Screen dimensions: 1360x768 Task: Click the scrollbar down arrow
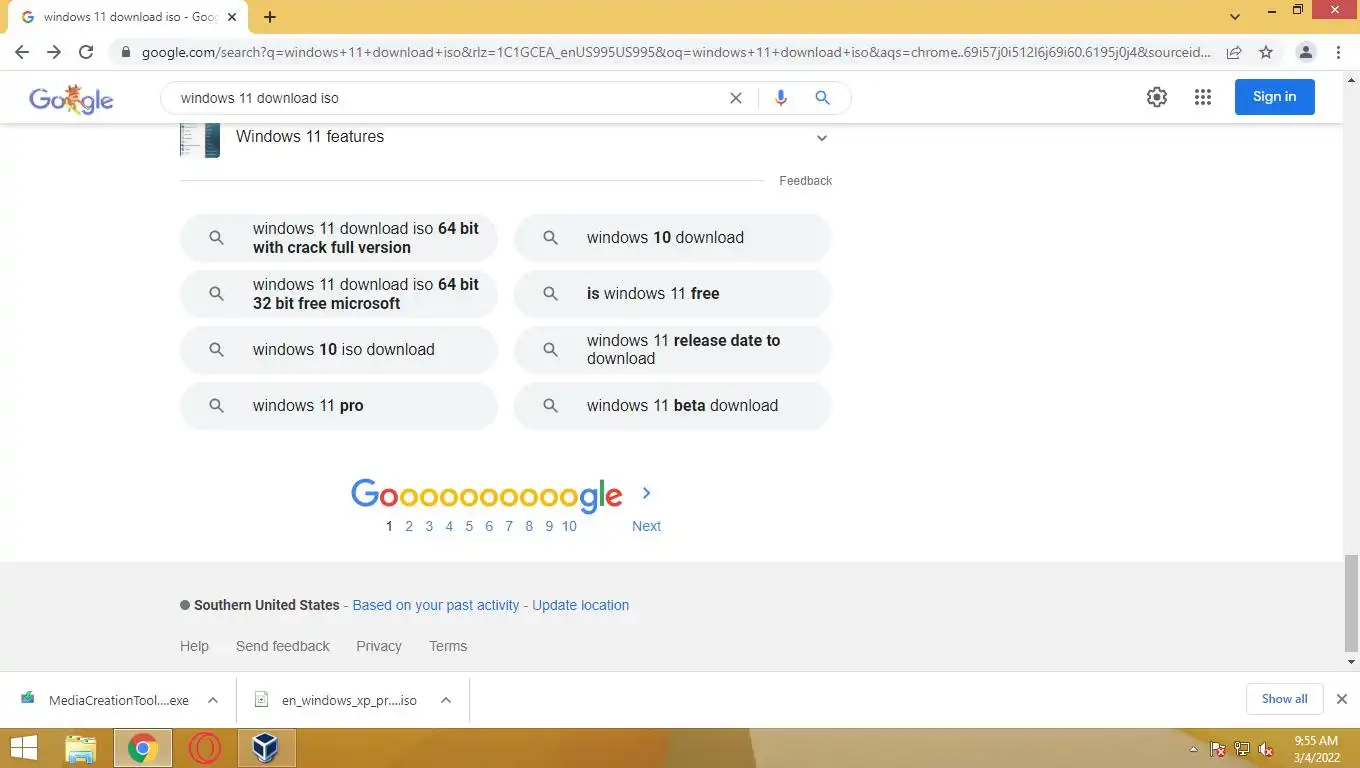click(x=1352, y=662)
